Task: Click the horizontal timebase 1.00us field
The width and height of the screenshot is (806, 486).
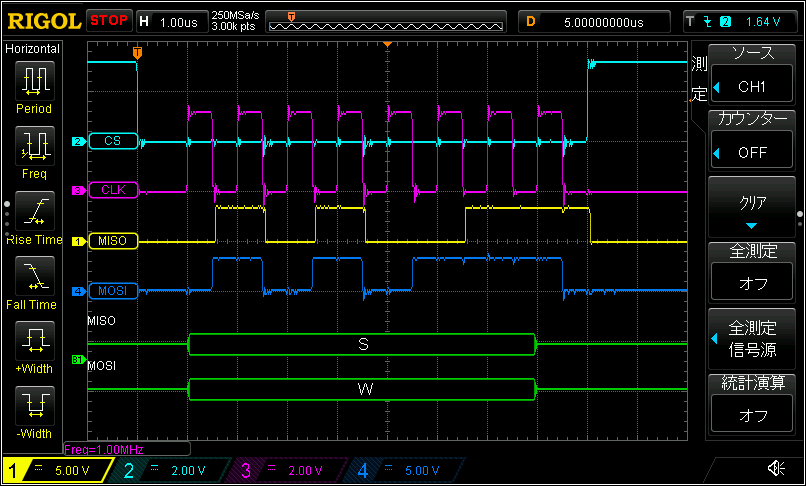Action: point(172,22)
